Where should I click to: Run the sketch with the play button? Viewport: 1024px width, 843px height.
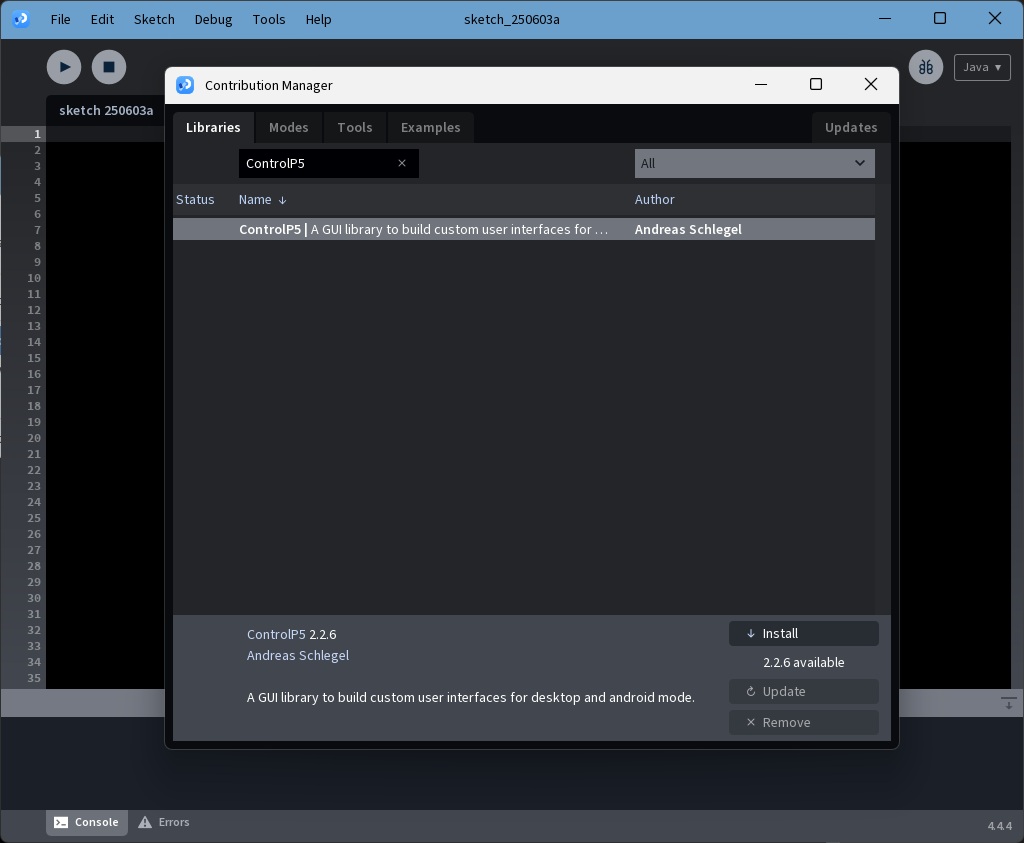(x=64, y=67)
